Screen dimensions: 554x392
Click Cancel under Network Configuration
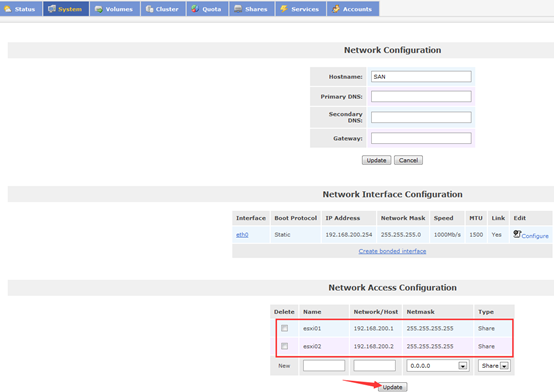408,160
